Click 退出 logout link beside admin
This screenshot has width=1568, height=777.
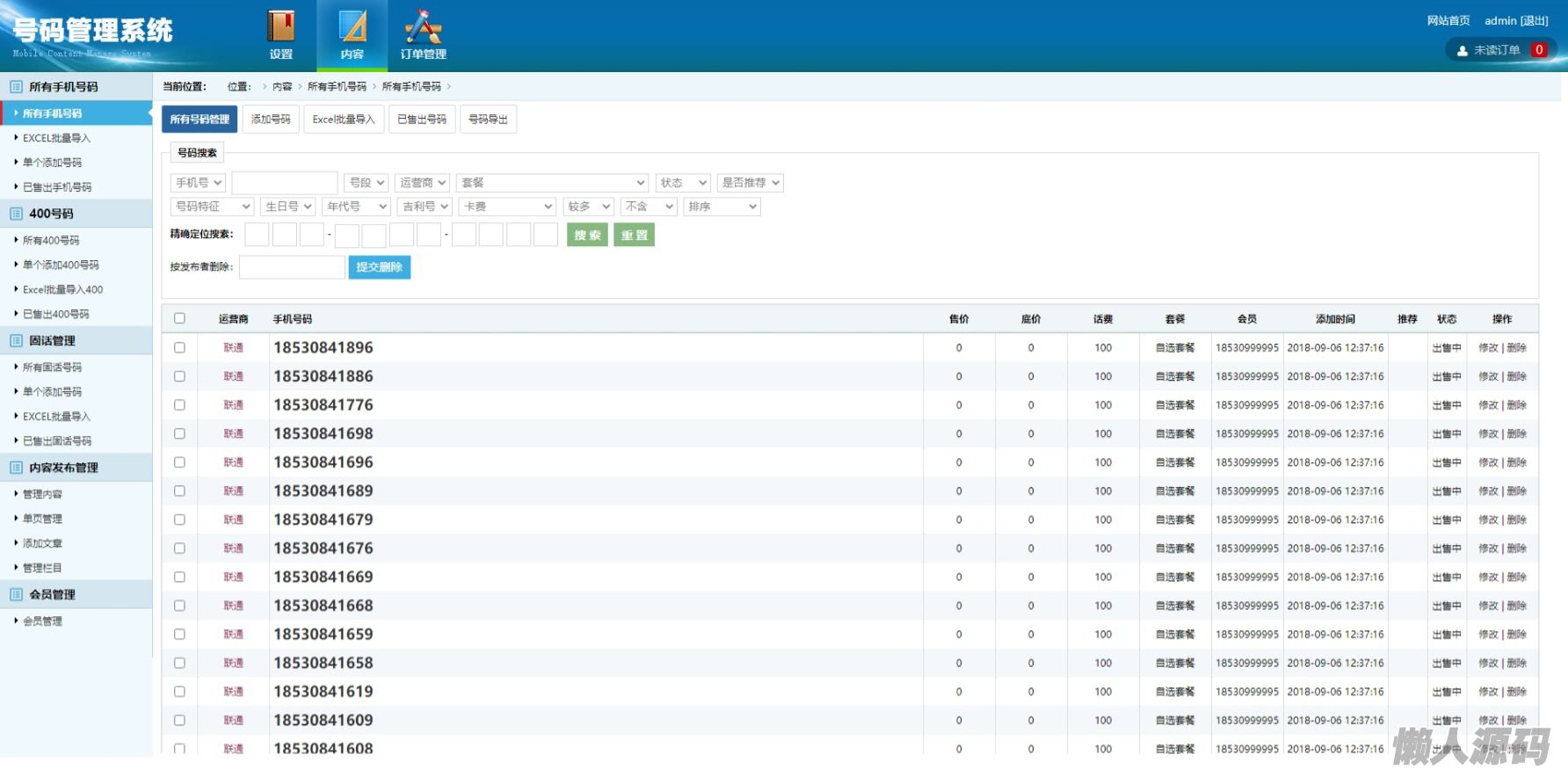[x=1535, y=21]
